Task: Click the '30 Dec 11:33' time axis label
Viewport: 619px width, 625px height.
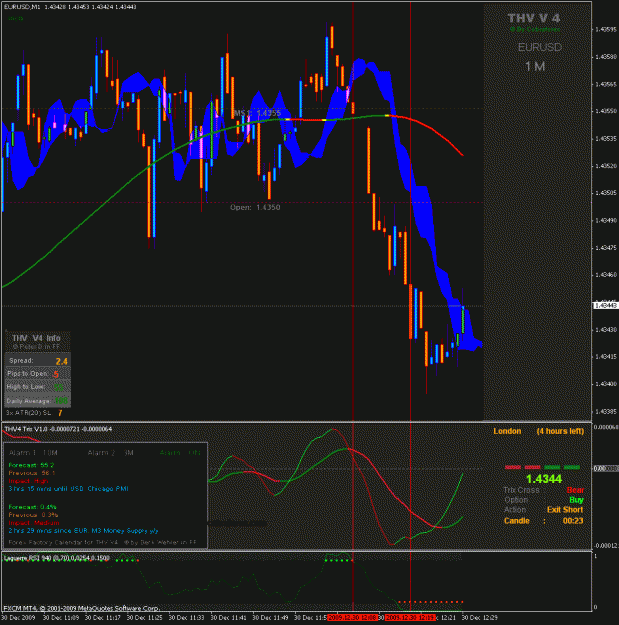Action: click(187, 618)
